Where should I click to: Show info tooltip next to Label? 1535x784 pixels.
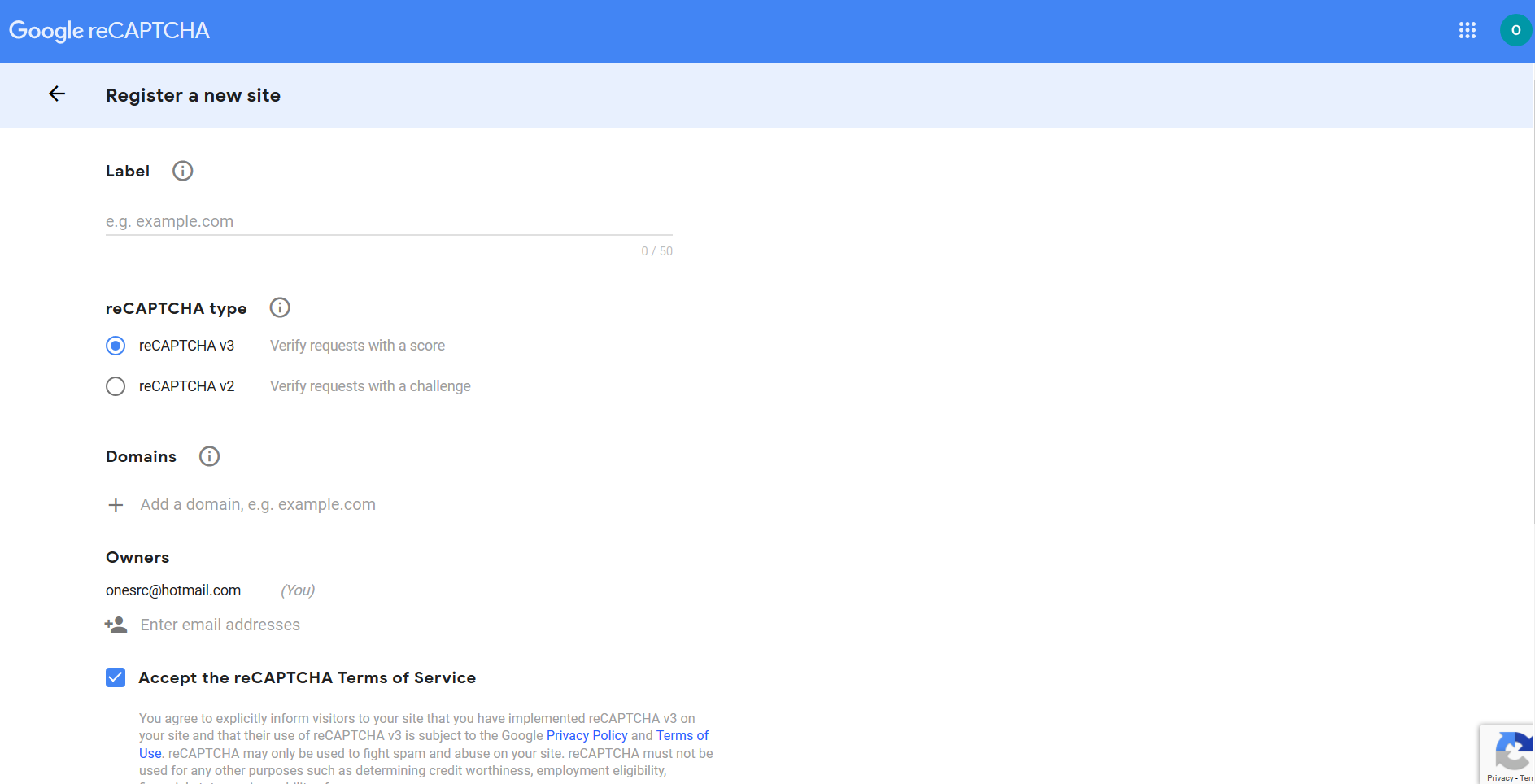click(183, 171)
